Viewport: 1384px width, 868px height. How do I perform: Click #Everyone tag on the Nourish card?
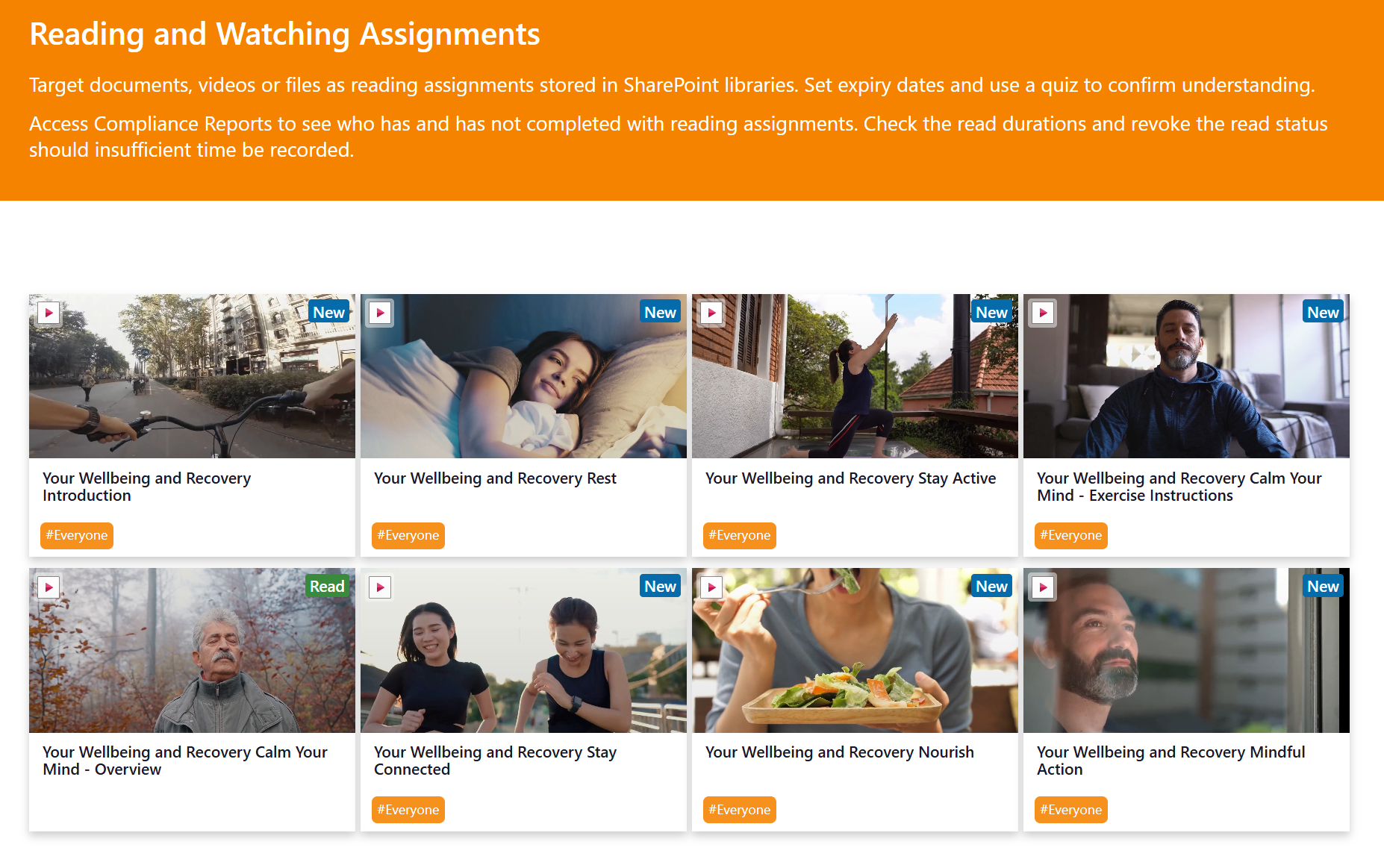740,810
